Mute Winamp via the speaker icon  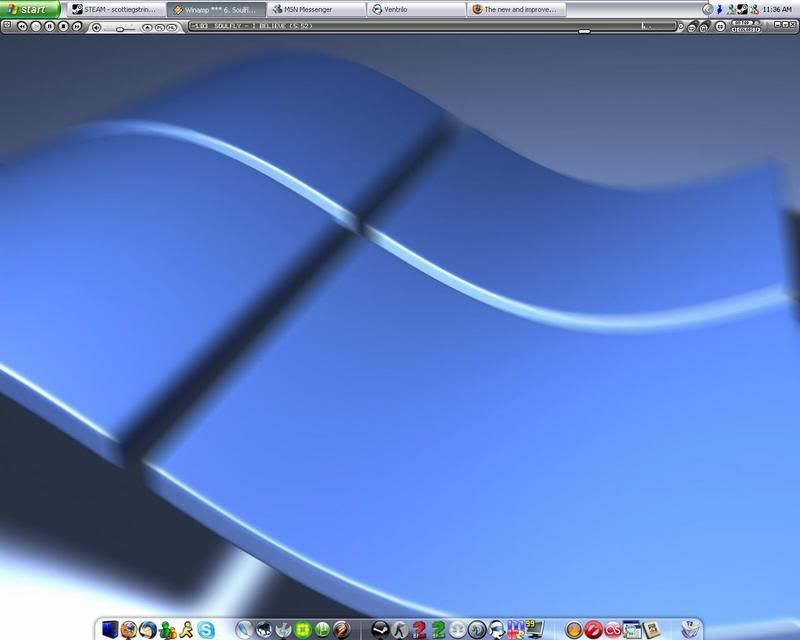[x=96, y=28]
